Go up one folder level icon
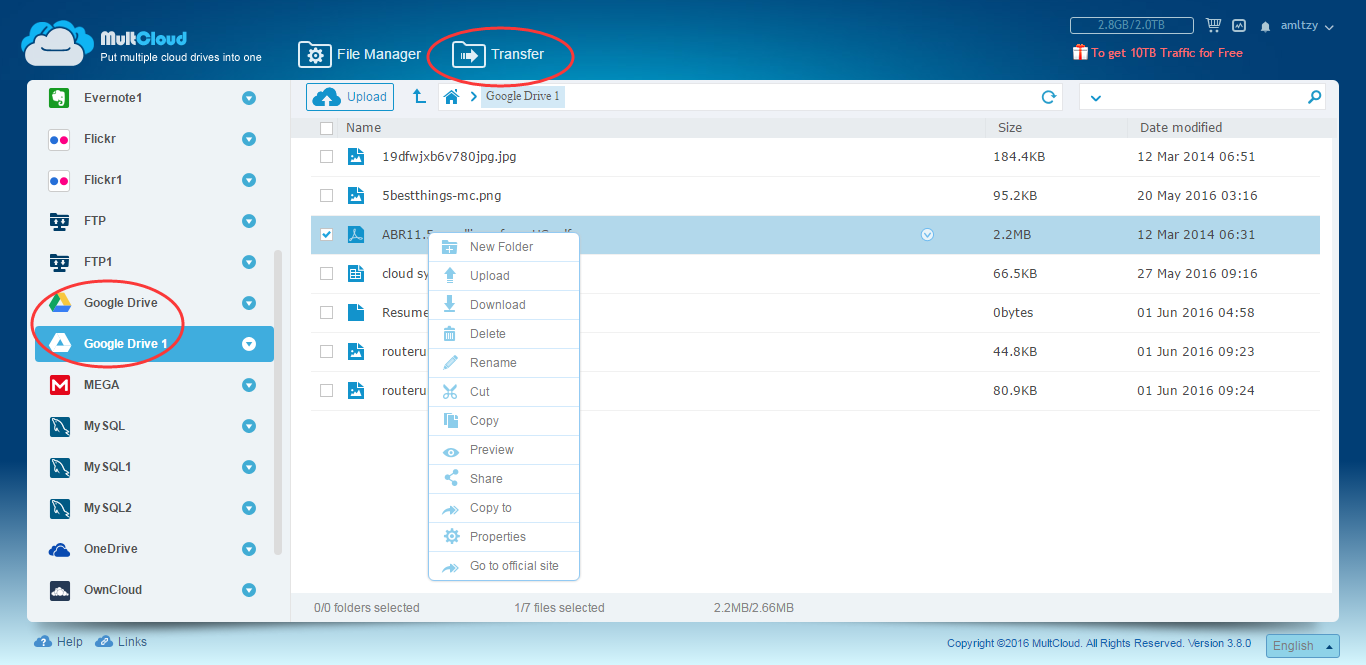The width and height of the screenshot is (1366, 665). (x=419, y=97)
